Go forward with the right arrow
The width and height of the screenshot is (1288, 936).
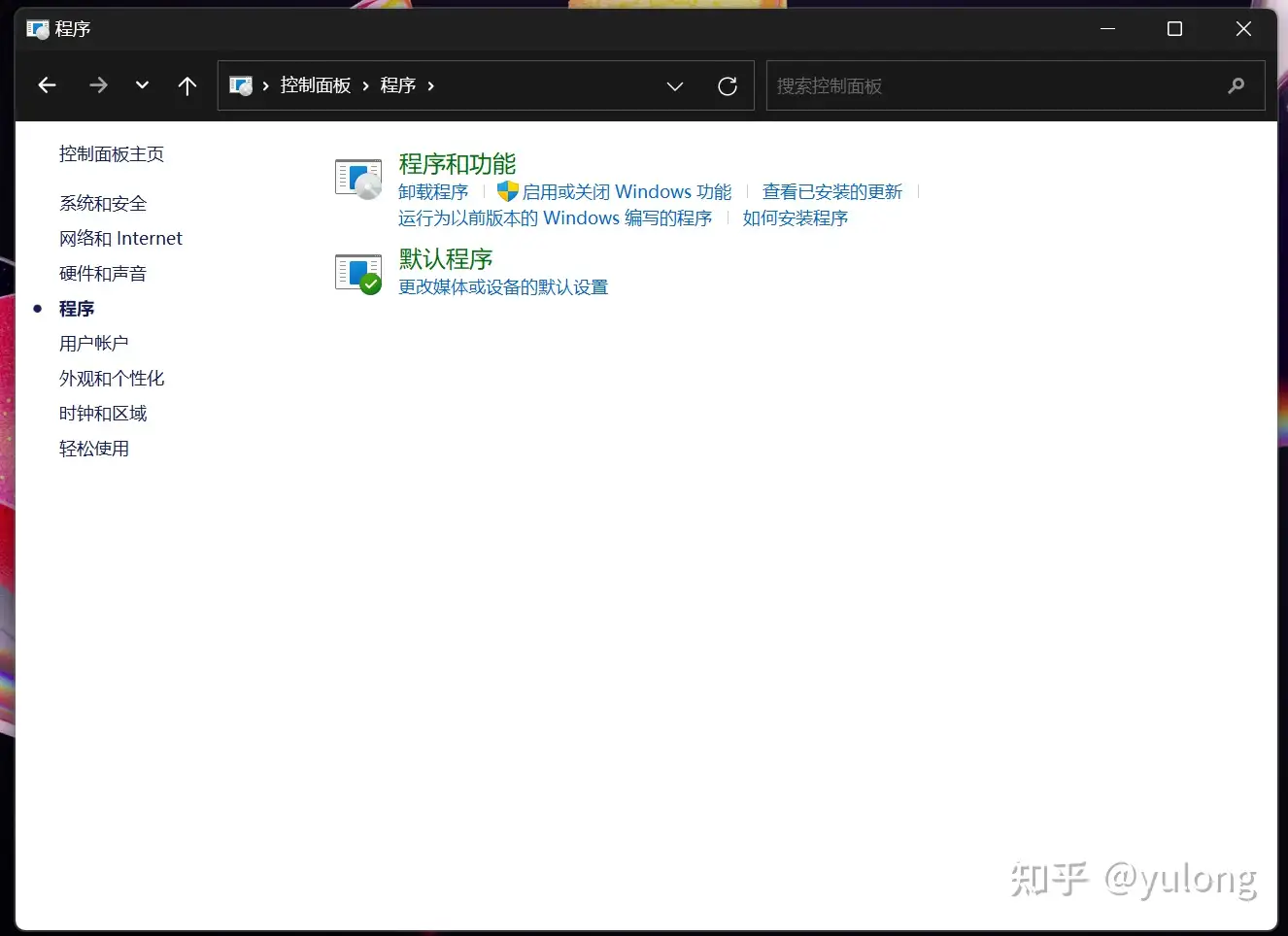[98, 85]
